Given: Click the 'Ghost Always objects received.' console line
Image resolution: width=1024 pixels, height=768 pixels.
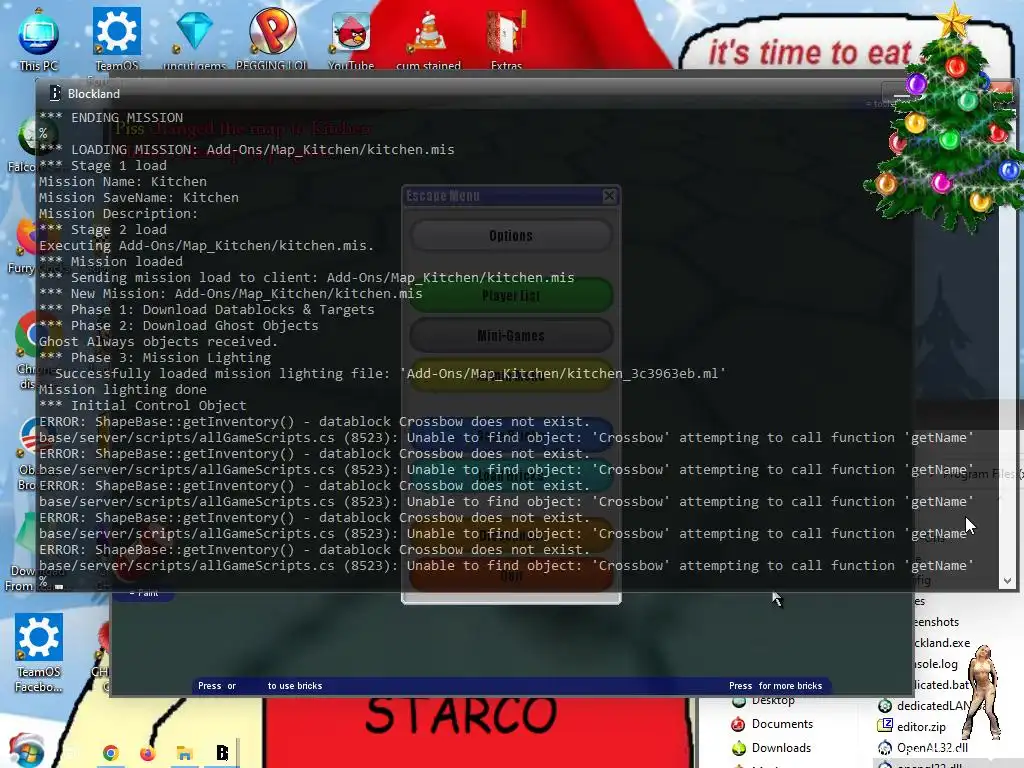Looking at the screenshot, I should tap(158, 342).
